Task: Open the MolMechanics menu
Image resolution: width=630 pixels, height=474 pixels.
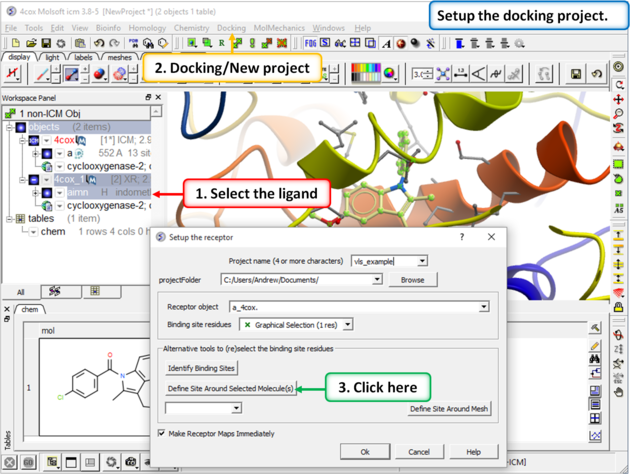Action: click(x=279, y=28)
